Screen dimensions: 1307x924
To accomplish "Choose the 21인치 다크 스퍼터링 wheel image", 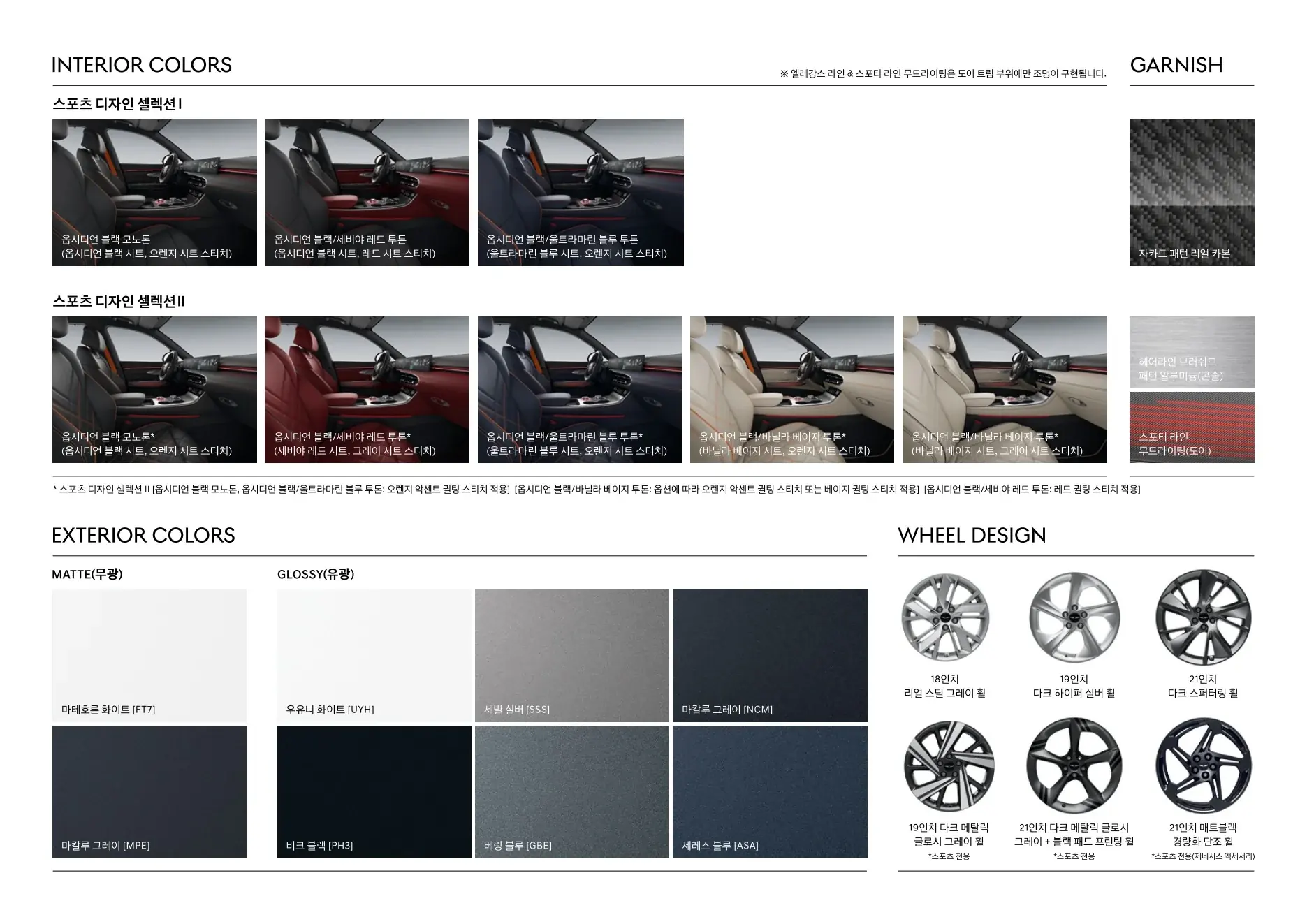I will click(1203, 617).
